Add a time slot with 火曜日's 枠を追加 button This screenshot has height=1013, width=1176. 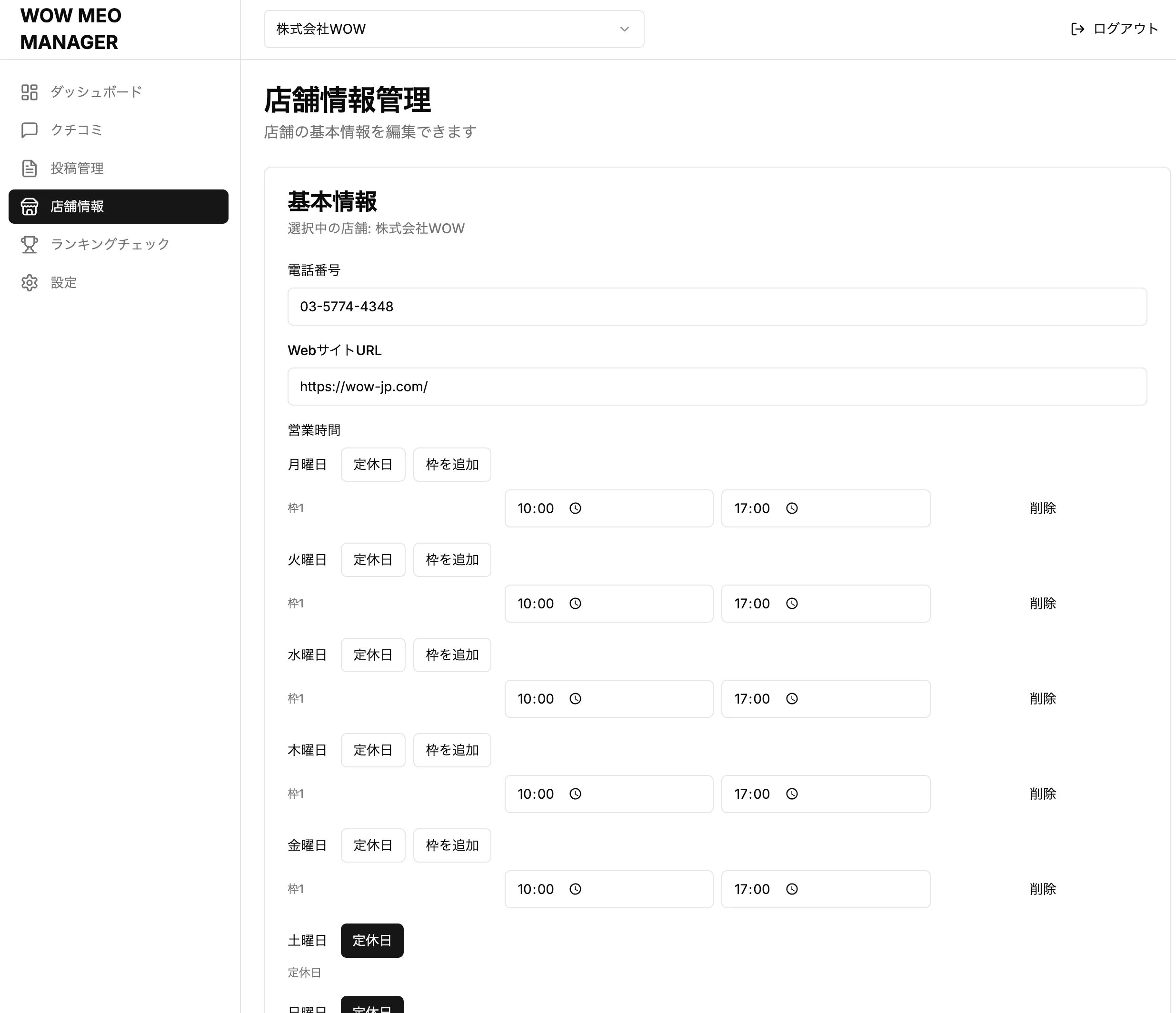(452, 559)
